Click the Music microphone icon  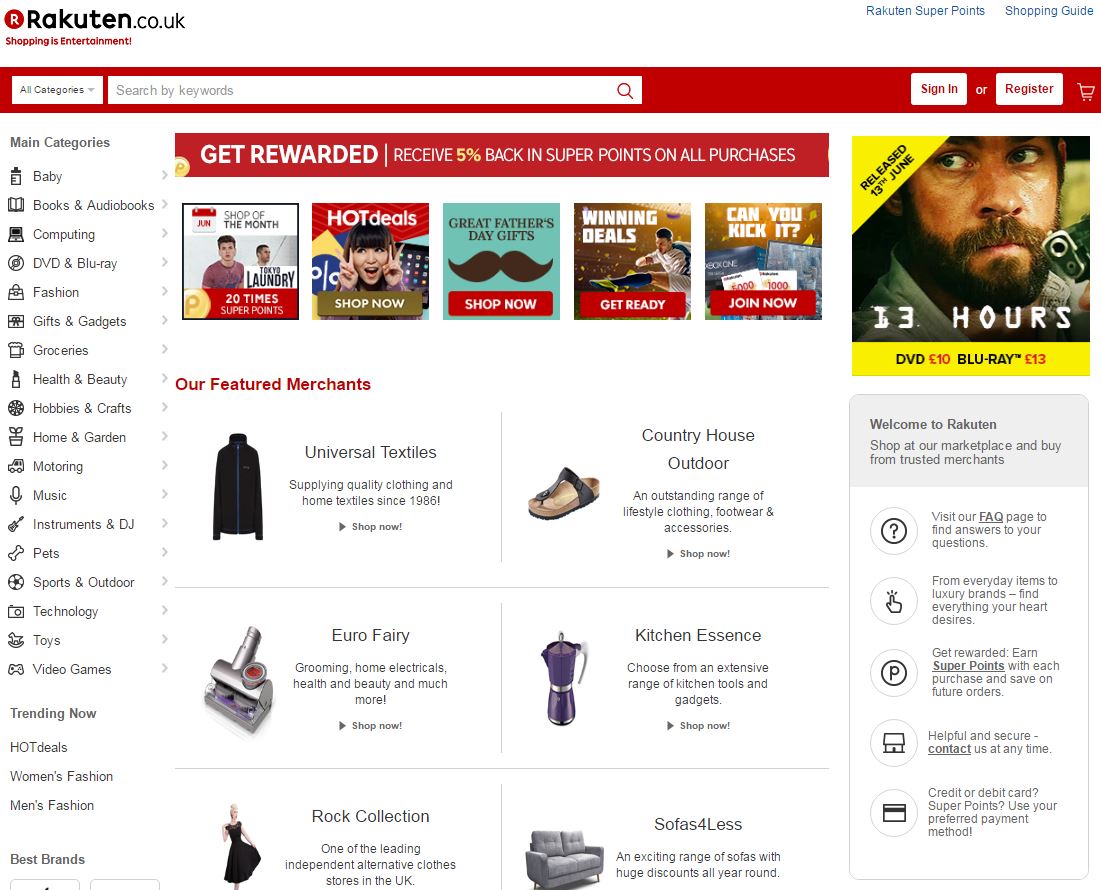coord(15,496)
